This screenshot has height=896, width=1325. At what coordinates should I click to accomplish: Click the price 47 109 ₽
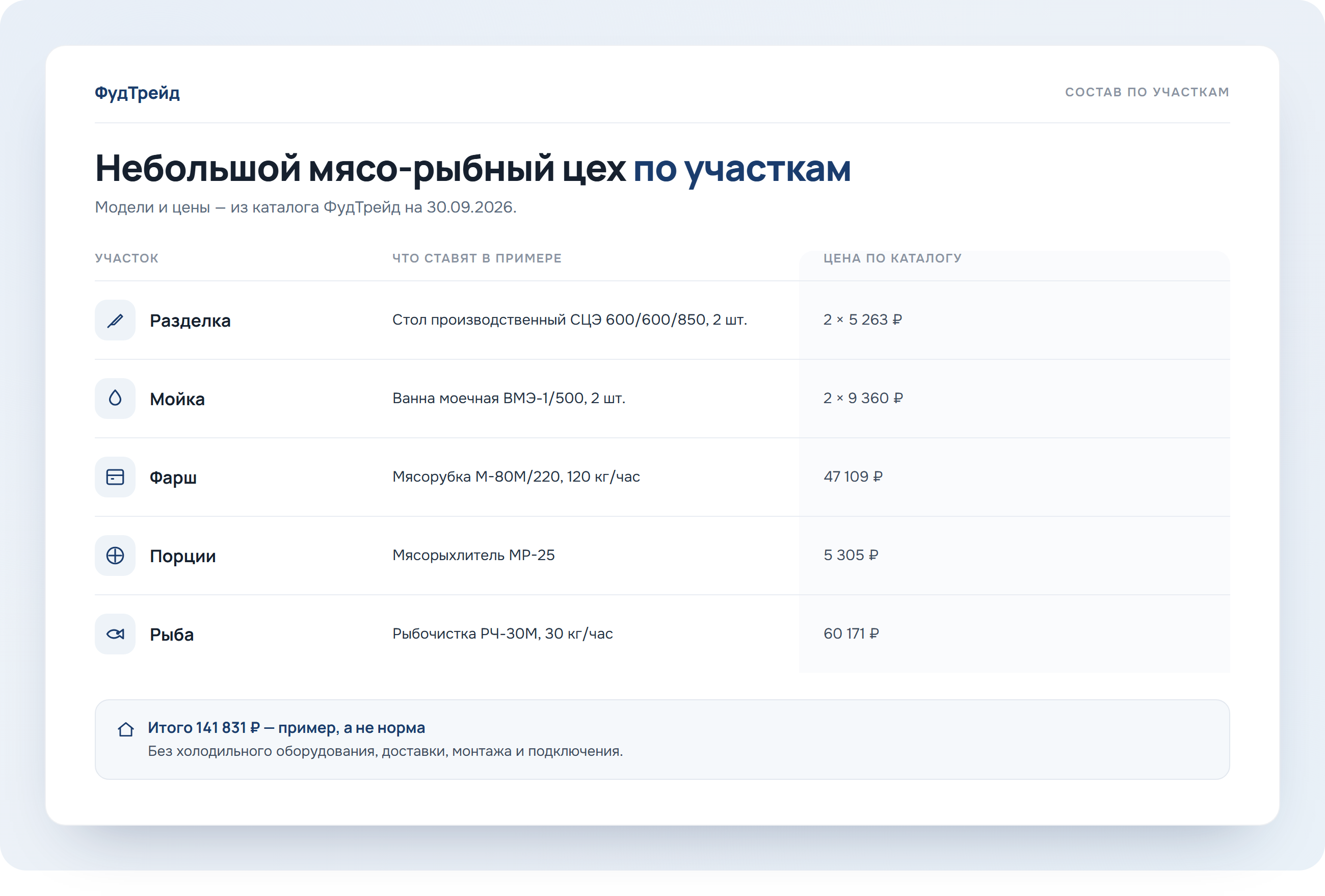coord(853,476)
